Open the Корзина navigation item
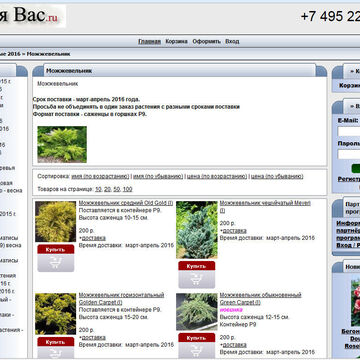Screen dimensions: 360x360 pos(177,42)
